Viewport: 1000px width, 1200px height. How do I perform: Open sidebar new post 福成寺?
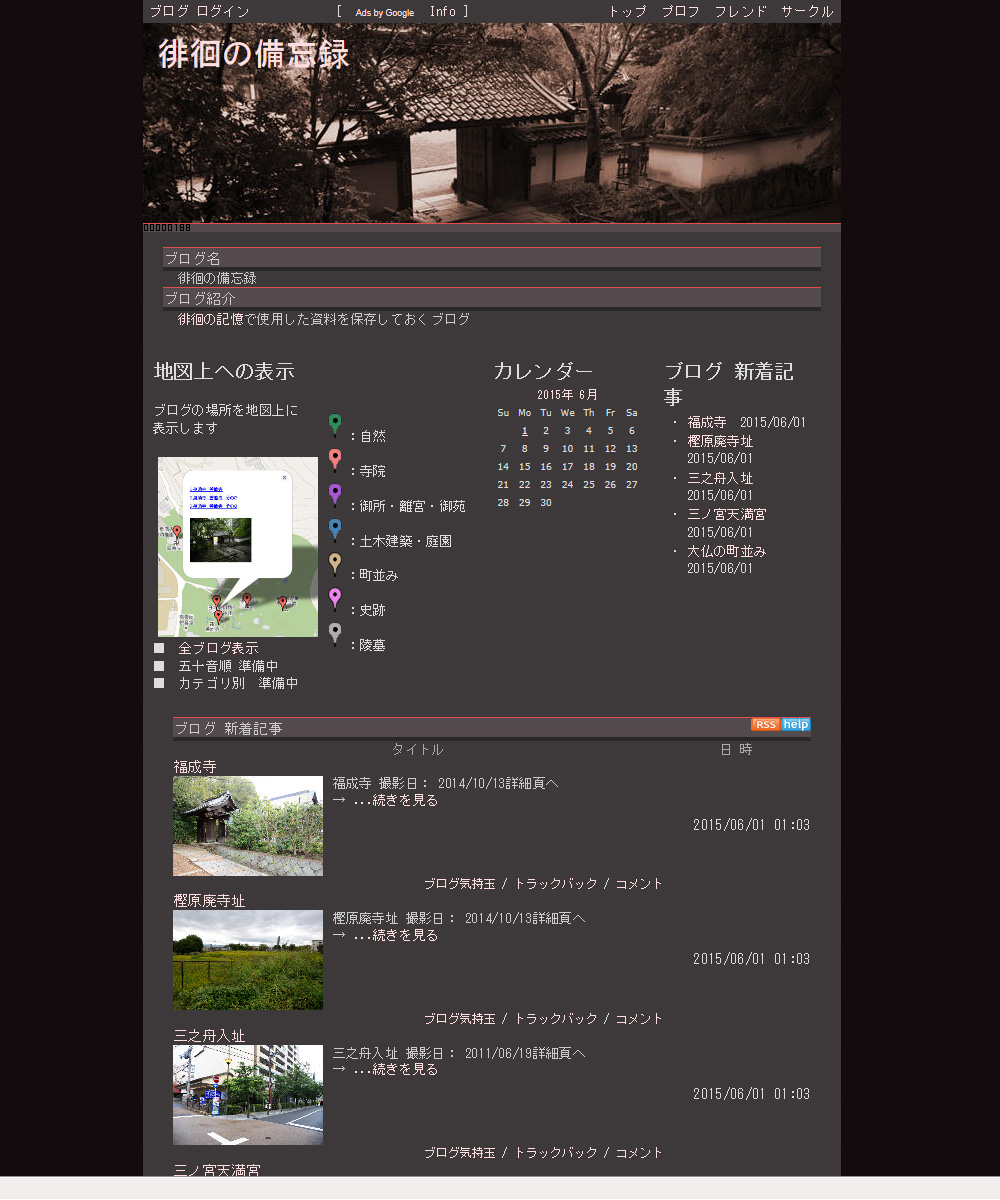pyautogui.click(x=707, y=422)
